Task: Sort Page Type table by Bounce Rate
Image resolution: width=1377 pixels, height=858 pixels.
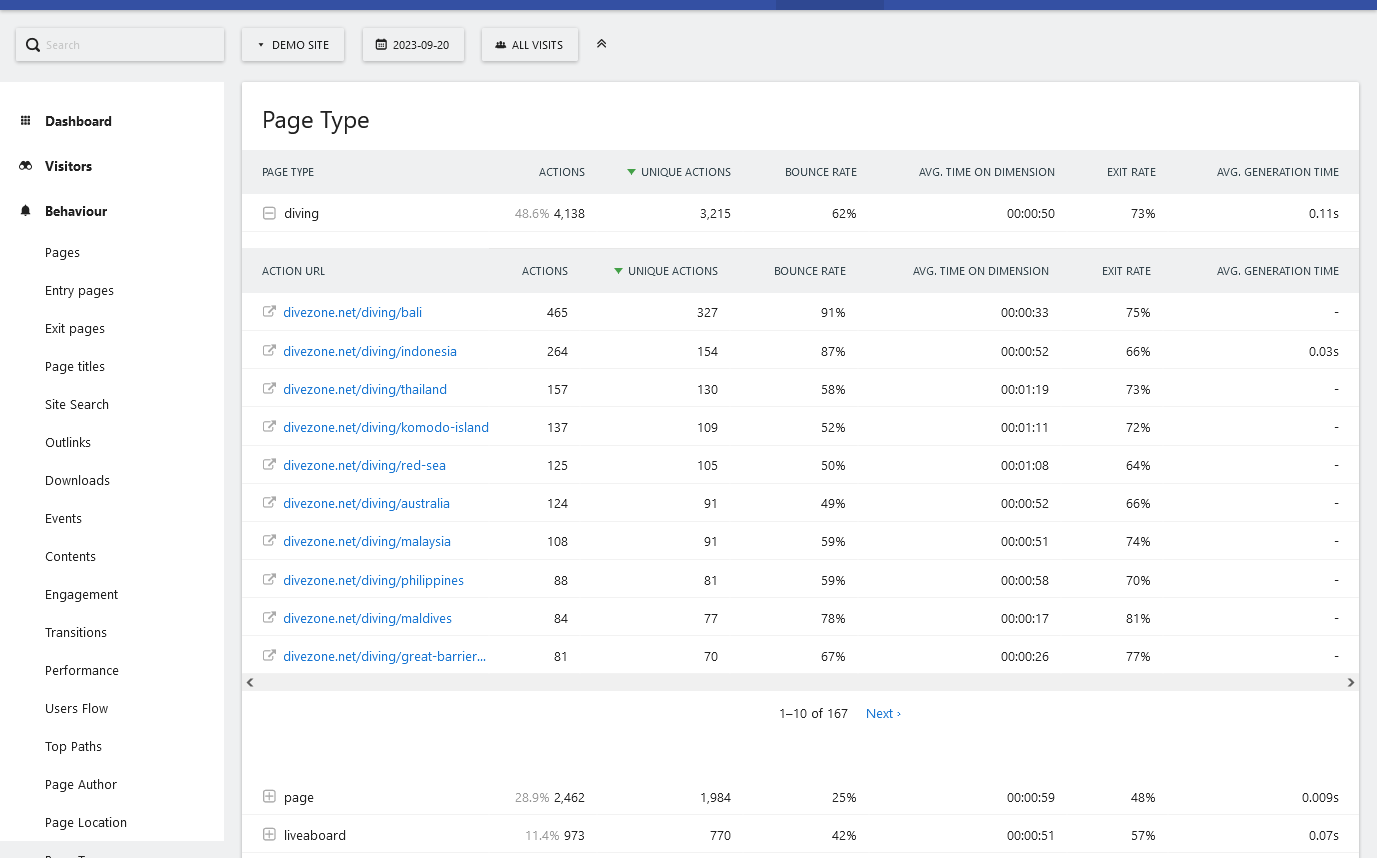Action: click(x=821, y=172)
